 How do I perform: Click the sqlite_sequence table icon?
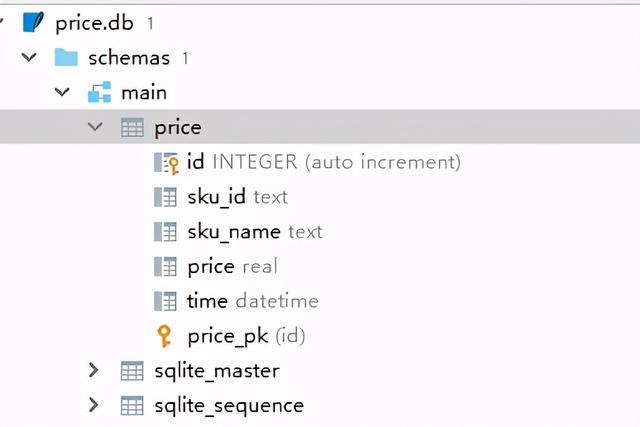[132, 405]
